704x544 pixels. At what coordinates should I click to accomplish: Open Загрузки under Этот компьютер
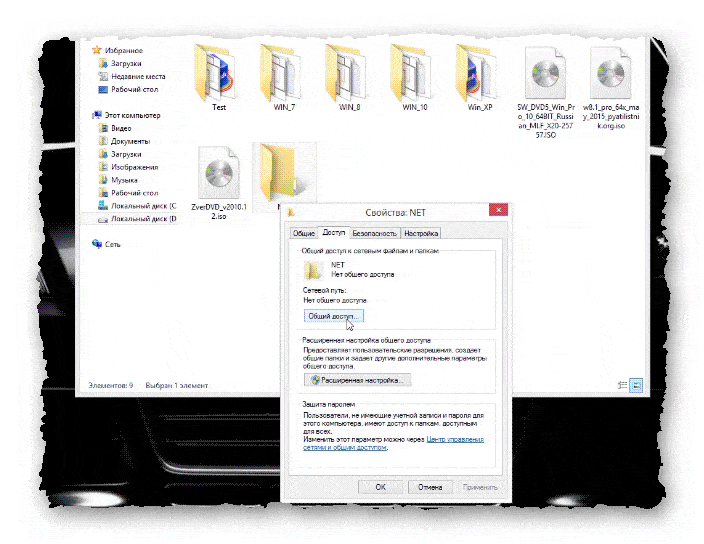coord(126,154)
